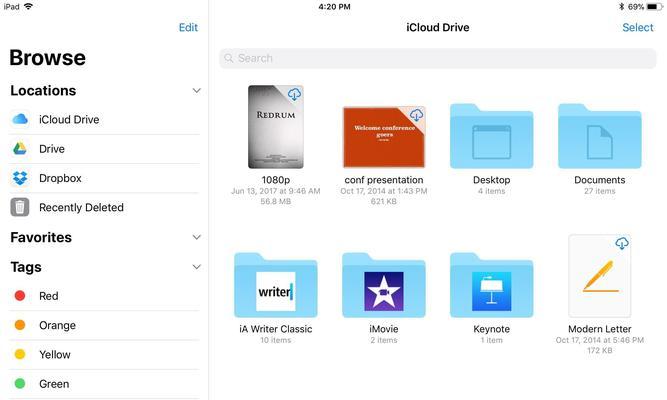
Task: Tap the 4:20 PM clock
Action: pos(334,7)
